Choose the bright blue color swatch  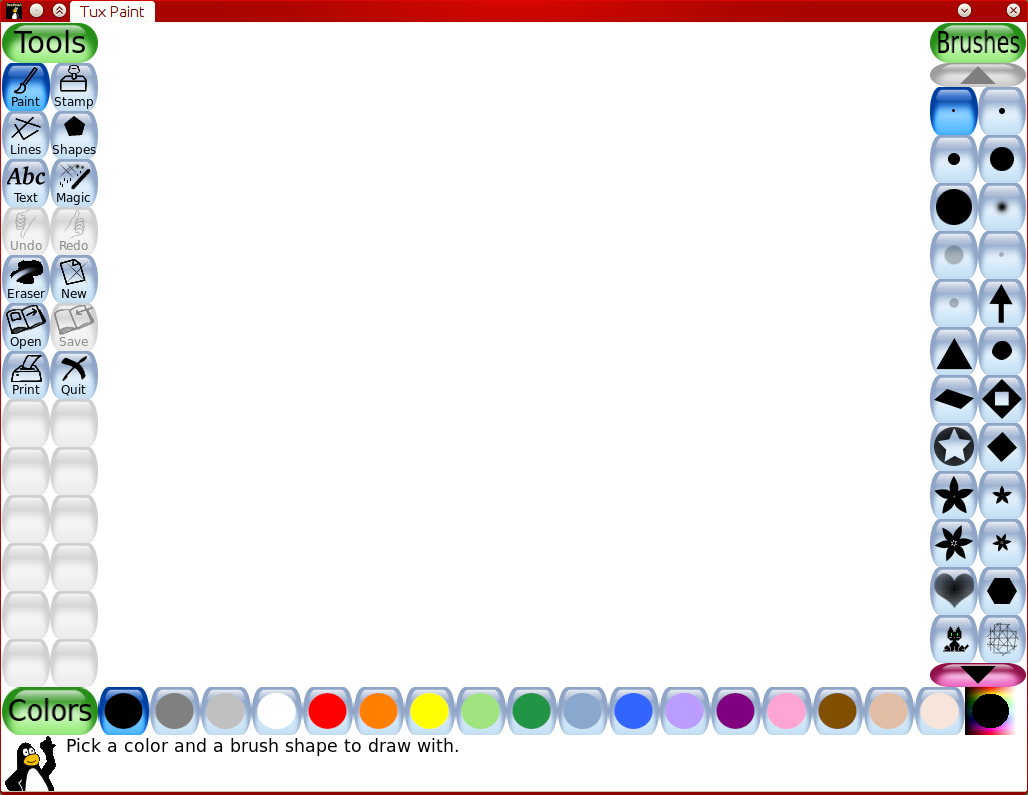633,710
